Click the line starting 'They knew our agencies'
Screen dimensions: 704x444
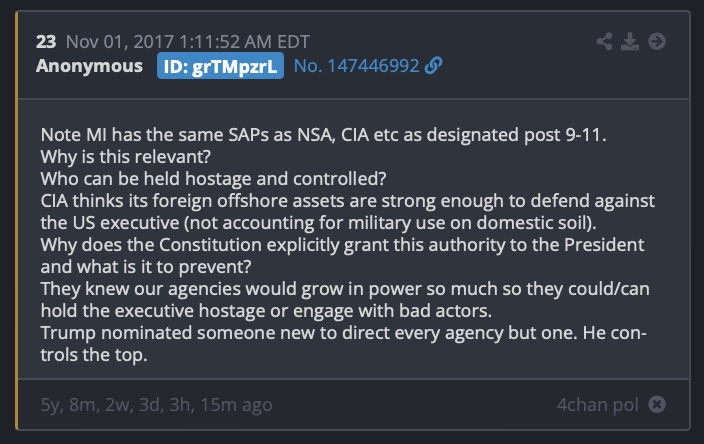tap(345, 289)
